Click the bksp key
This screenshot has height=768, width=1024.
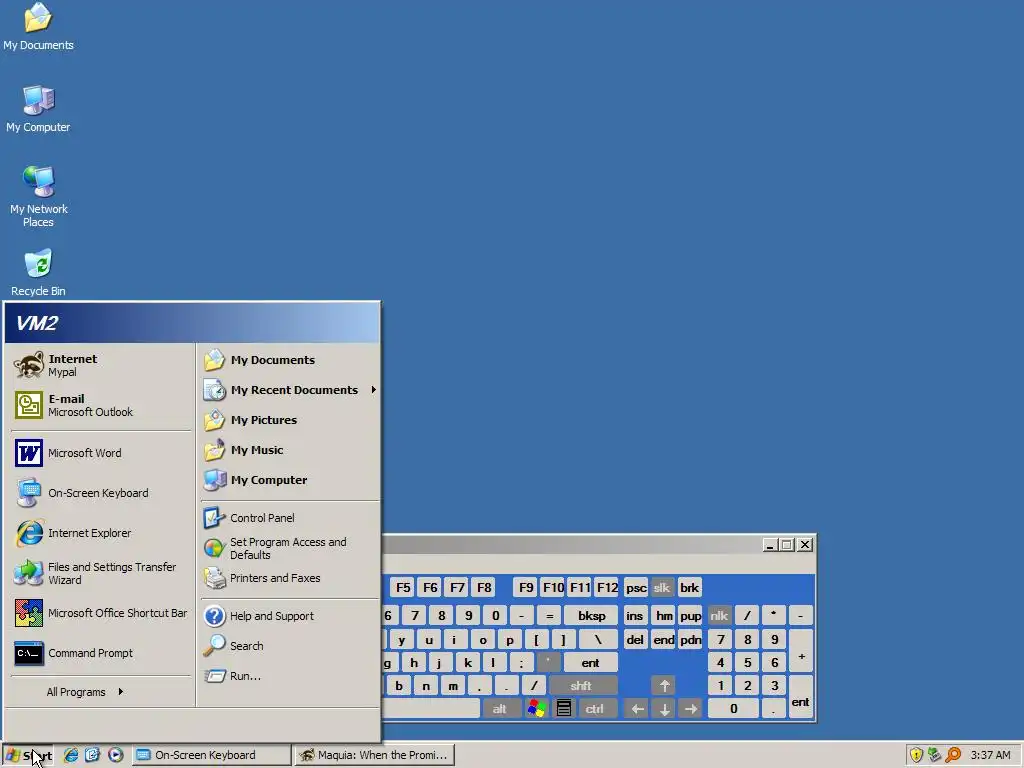[592, 616]
